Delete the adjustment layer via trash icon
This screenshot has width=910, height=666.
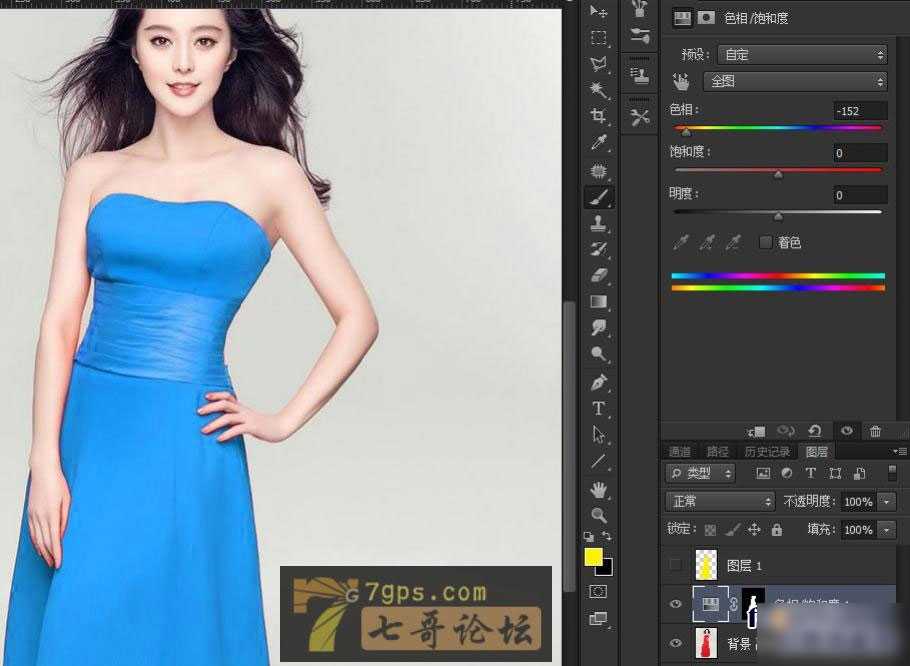pos(875,431)
